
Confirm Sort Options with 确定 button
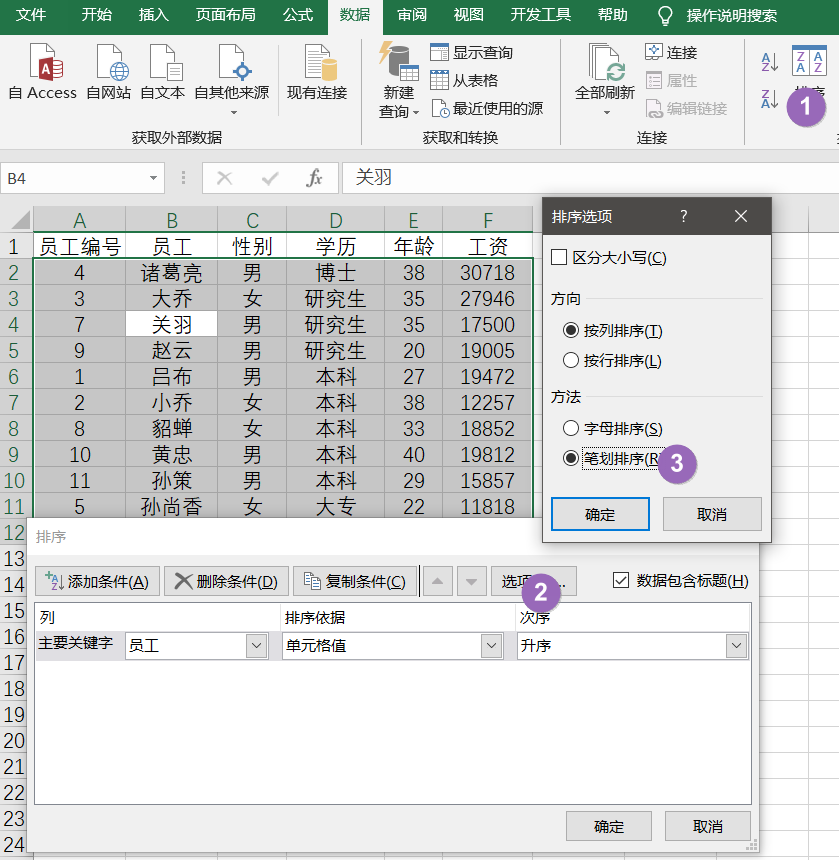point(600,514)
